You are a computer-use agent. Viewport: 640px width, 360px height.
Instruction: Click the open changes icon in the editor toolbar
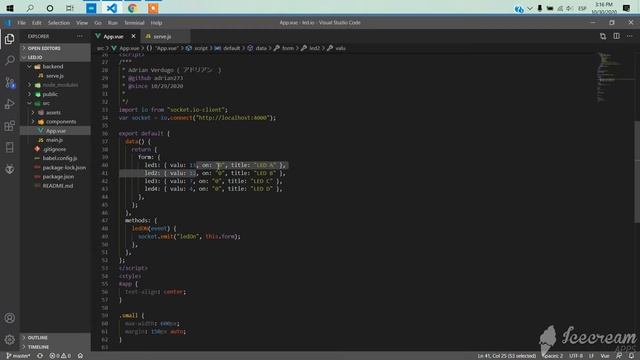[603, 36]
